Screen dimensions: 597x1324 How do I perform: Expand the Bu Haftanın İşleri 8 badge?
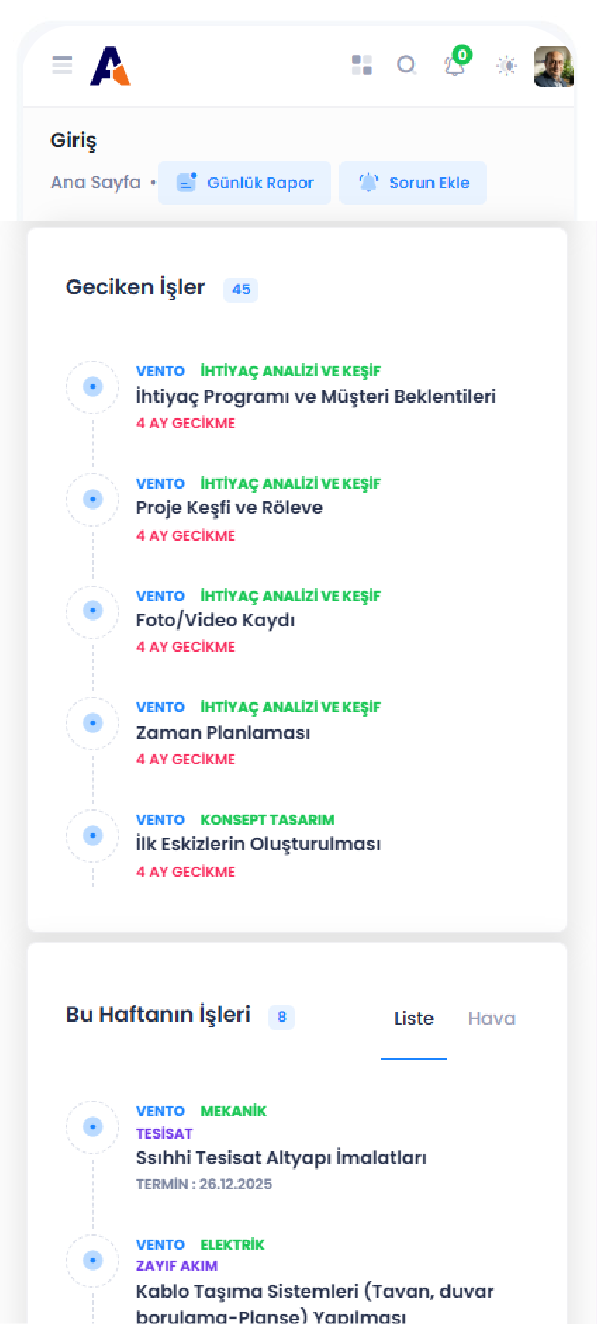pos(281,1016)
